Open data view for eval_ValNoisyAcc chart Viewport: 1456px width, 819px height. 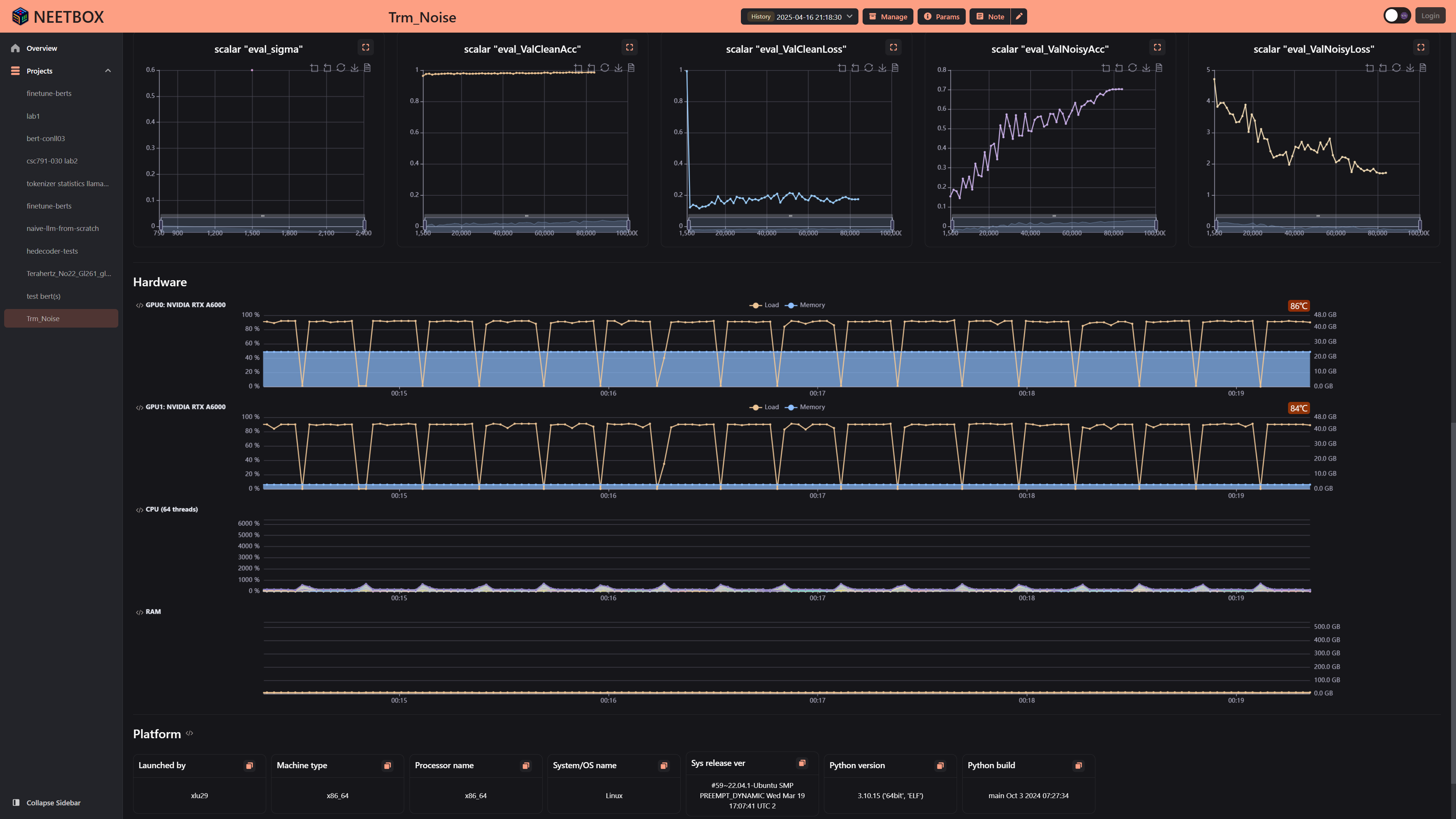coord(1159,68)
